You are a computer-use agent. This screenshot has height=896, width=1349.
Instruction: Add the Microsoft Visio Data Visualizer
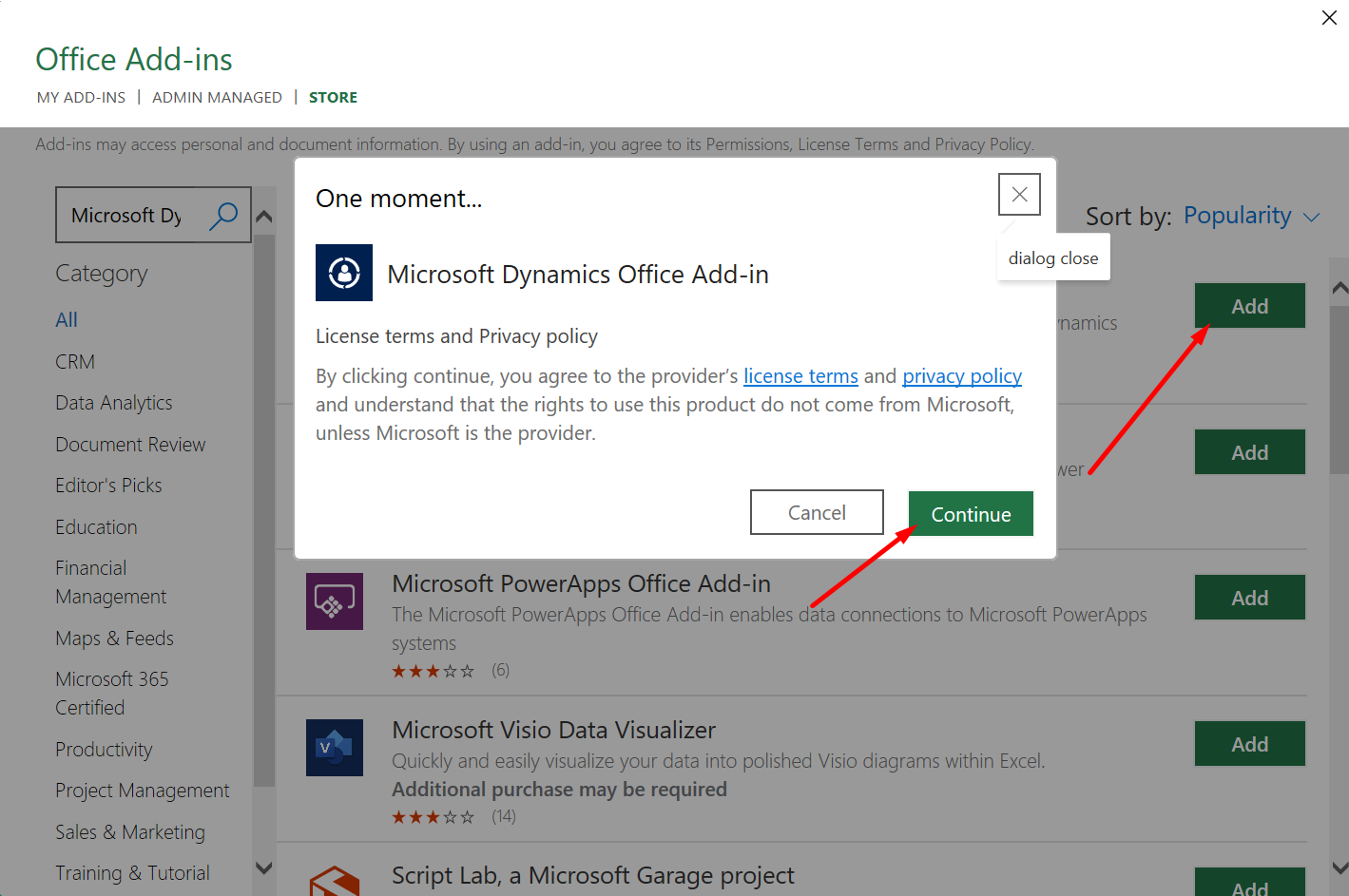(1249, 744)
